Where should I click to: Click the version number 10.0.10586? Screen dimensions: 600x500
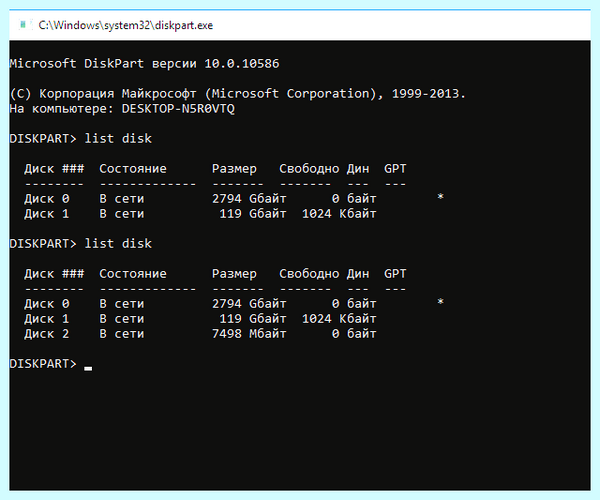click(x=242, y=64)
